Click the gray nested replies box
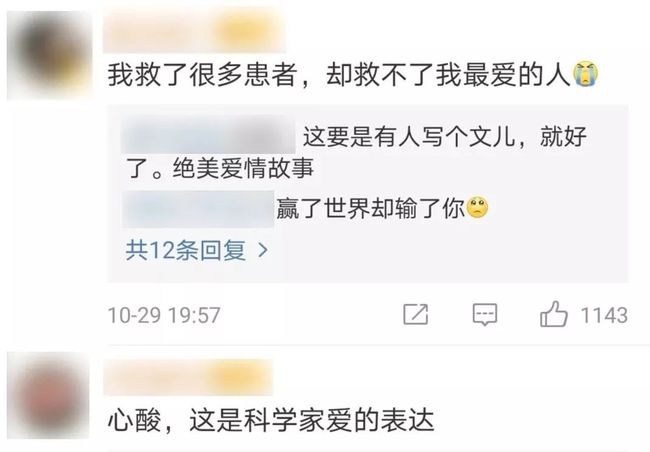 (368, 194)
